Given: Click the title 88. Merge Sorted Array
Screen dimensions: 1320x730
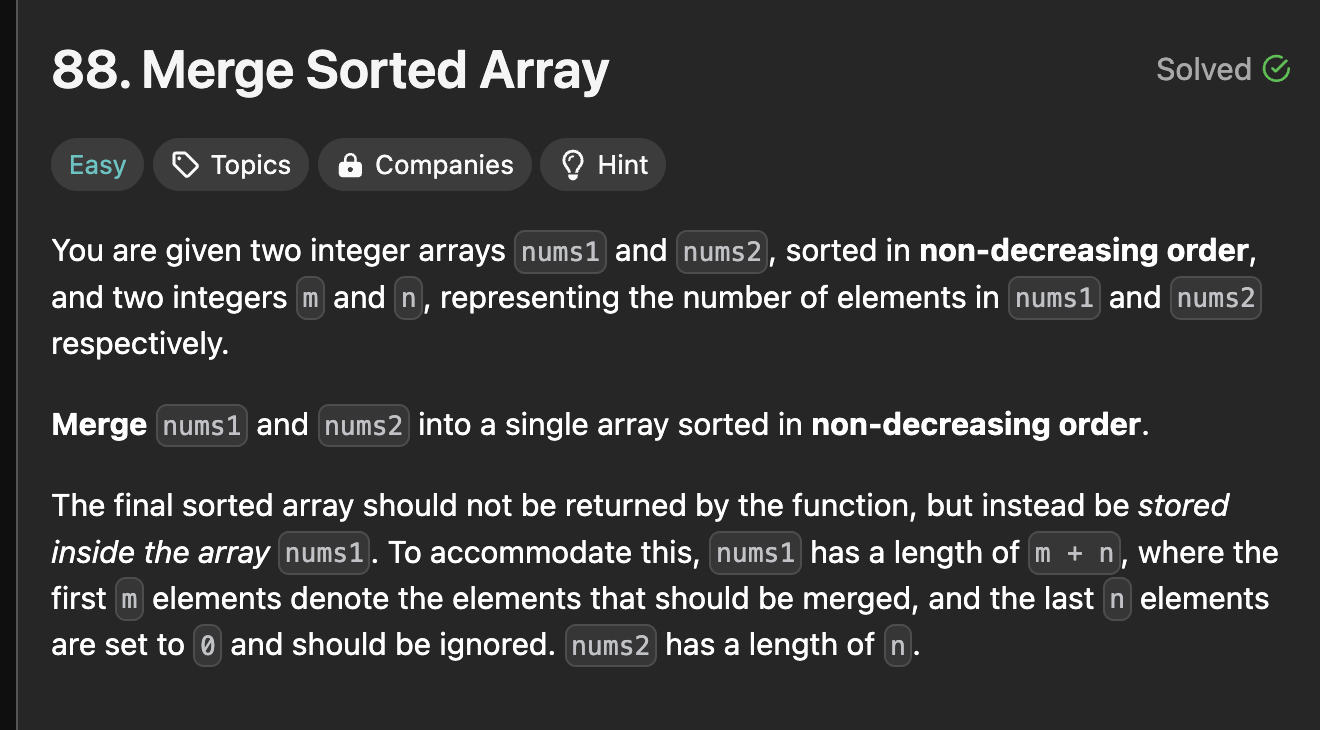Looking at the screenshot, I should tap(330, 71).
